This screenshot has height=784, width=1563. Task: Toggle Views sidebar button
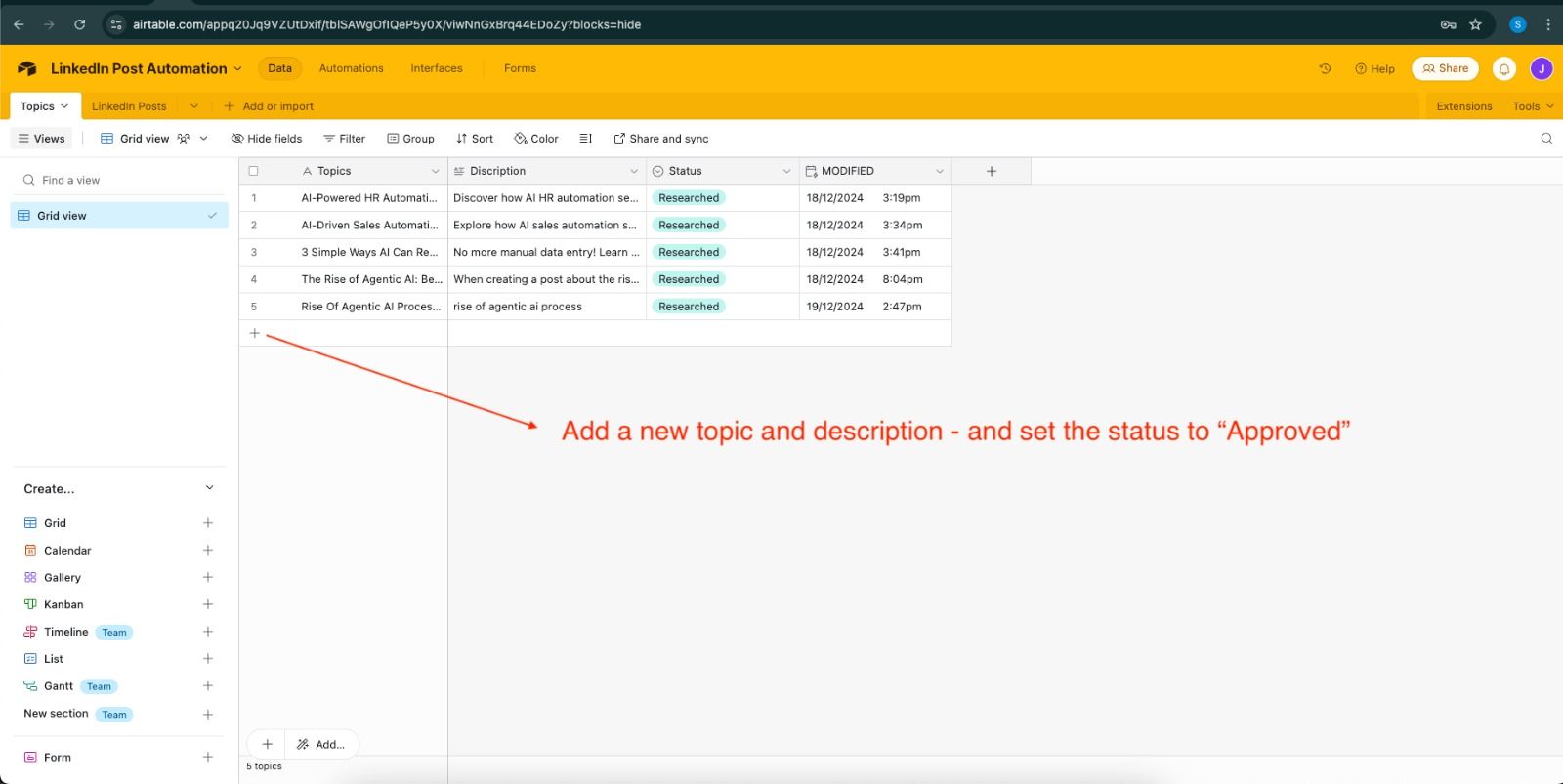pyautogui.click(x=42, y=139)
